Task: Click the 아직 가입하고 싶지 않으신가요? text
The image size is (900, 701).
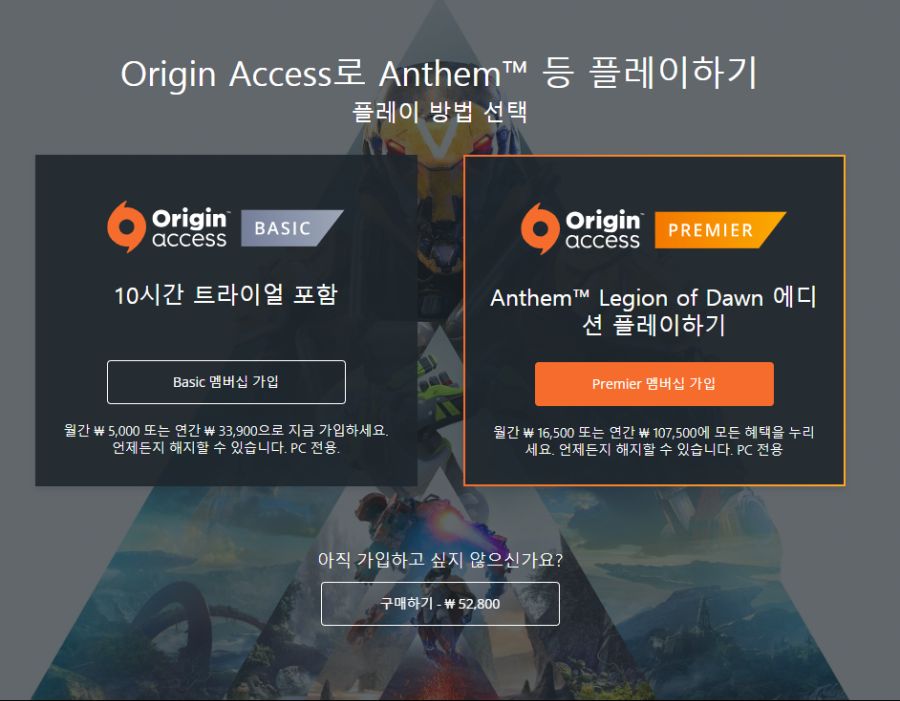Action: pos(440,559)
